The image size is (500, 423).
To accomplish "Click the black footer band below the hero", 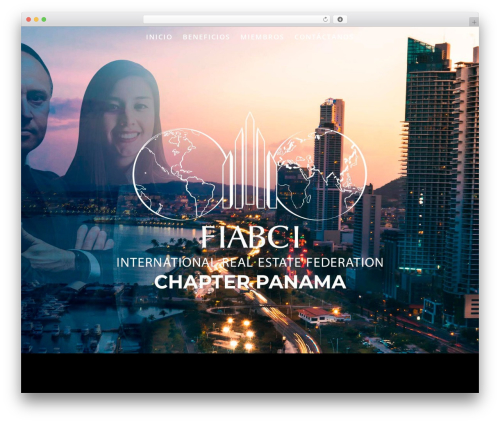I will [250, 373].
